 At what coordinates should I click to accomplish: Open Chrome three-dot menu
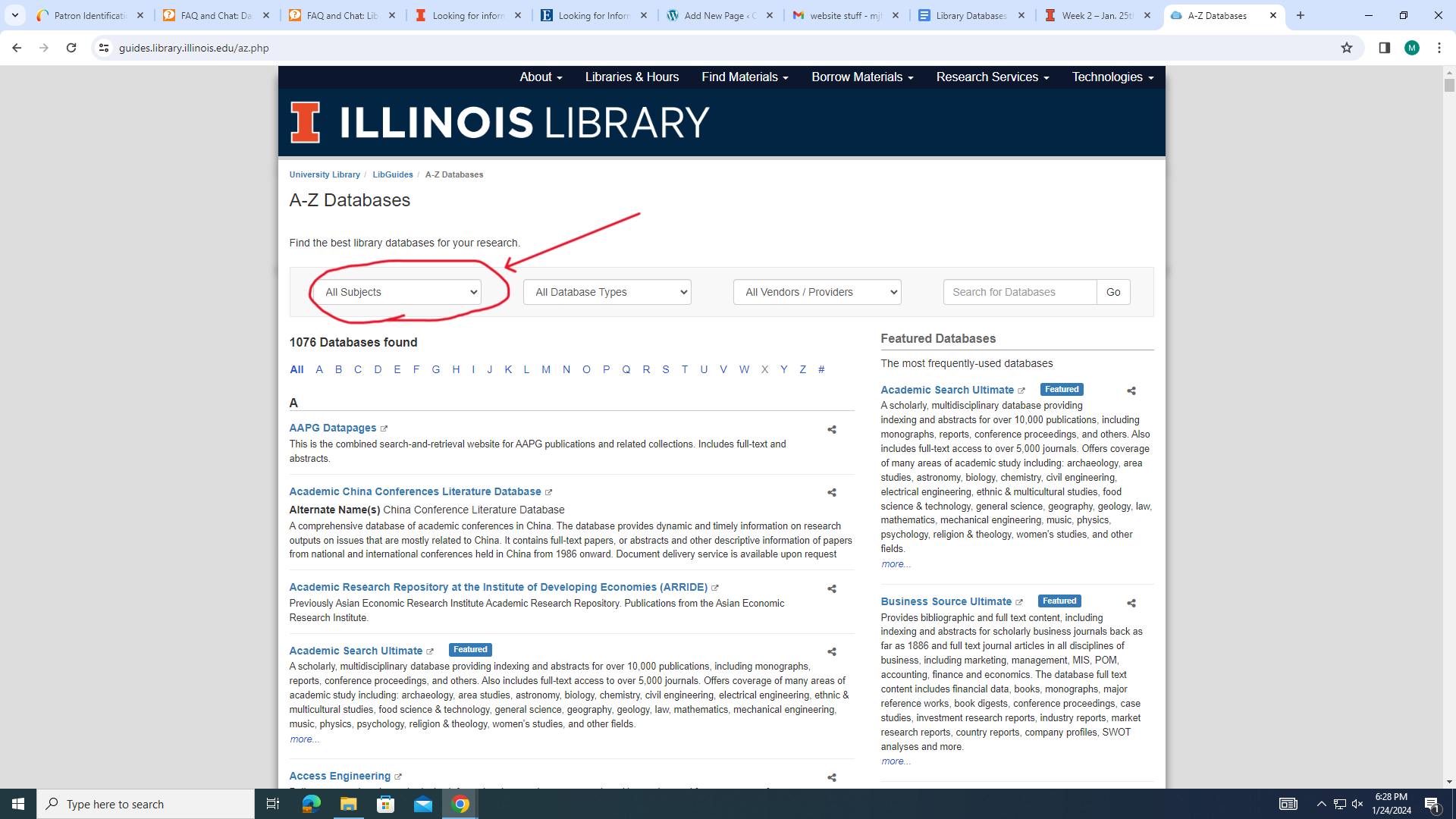(x=1439, y=48)
